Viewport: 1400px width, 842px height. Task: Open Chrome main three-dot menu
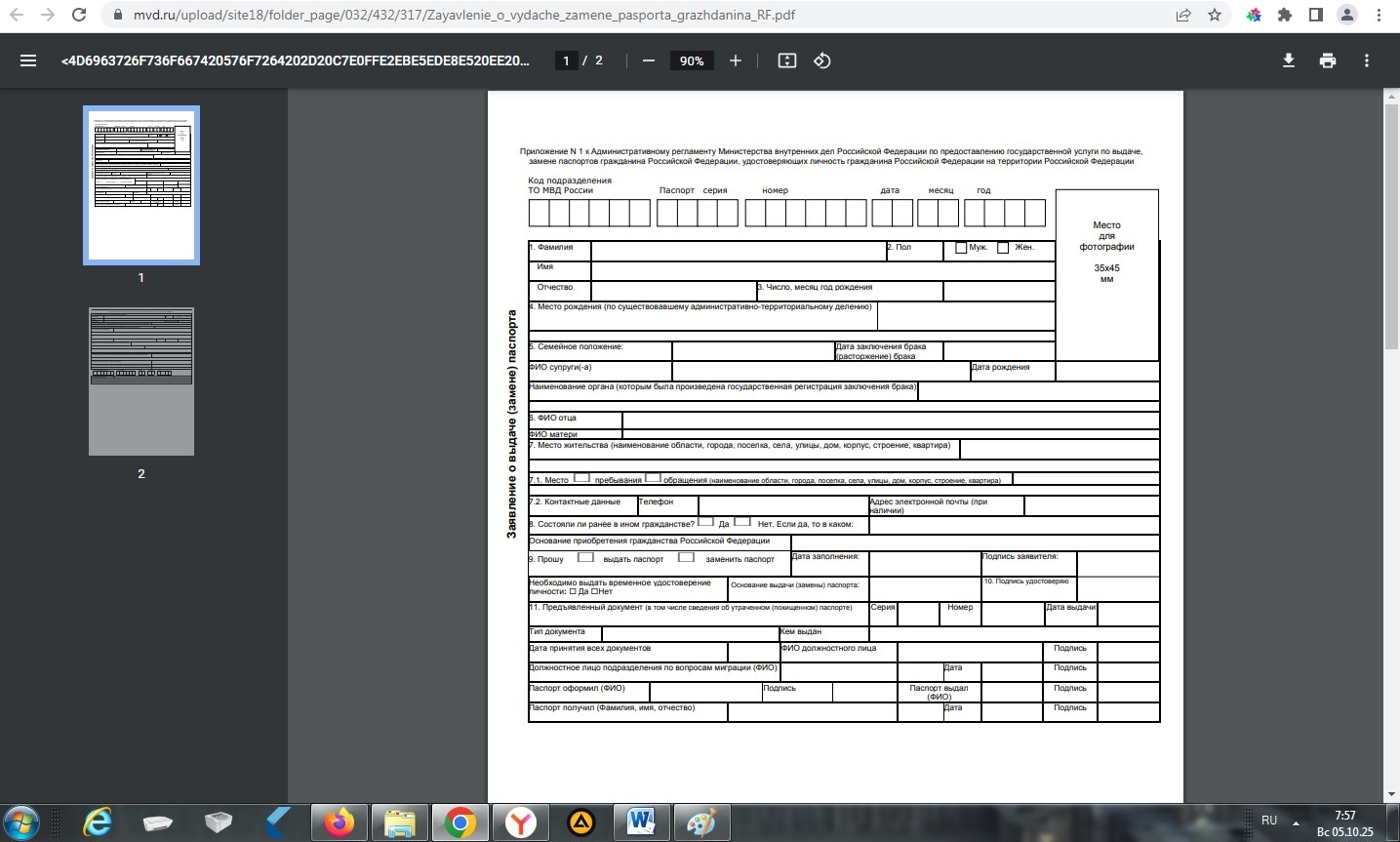tap(1380, 15)
